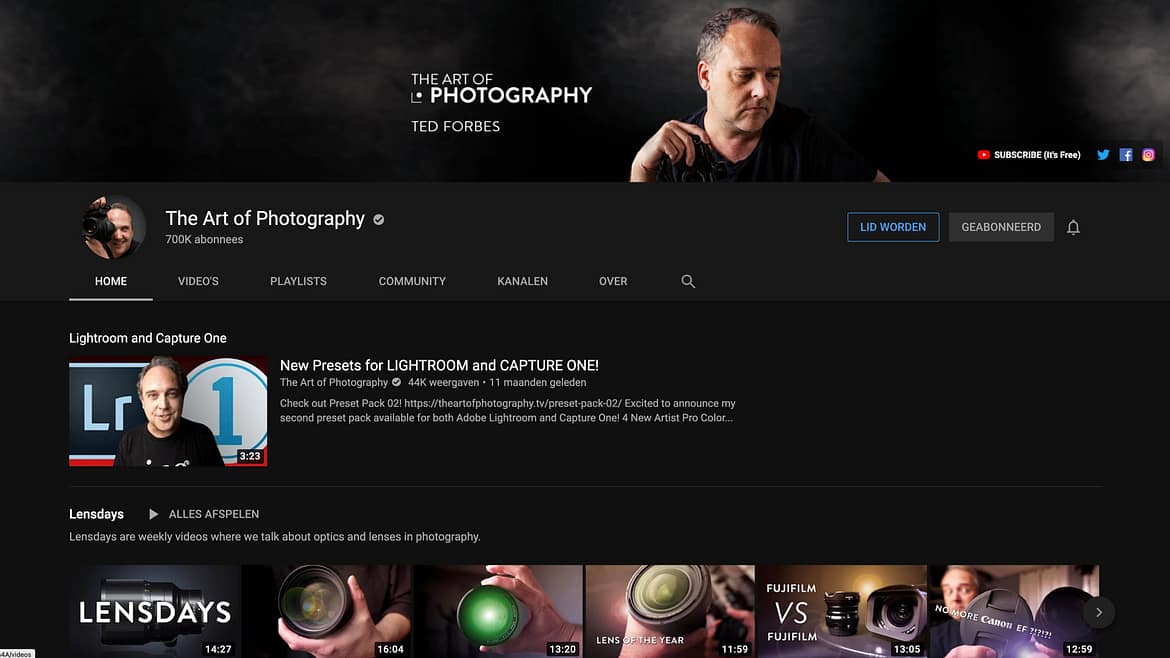1170x658 pixels.
Task: Open the 'New Presets for LIGHTROOM and CAPTURE ONE!' title
Action: point(439,366)
